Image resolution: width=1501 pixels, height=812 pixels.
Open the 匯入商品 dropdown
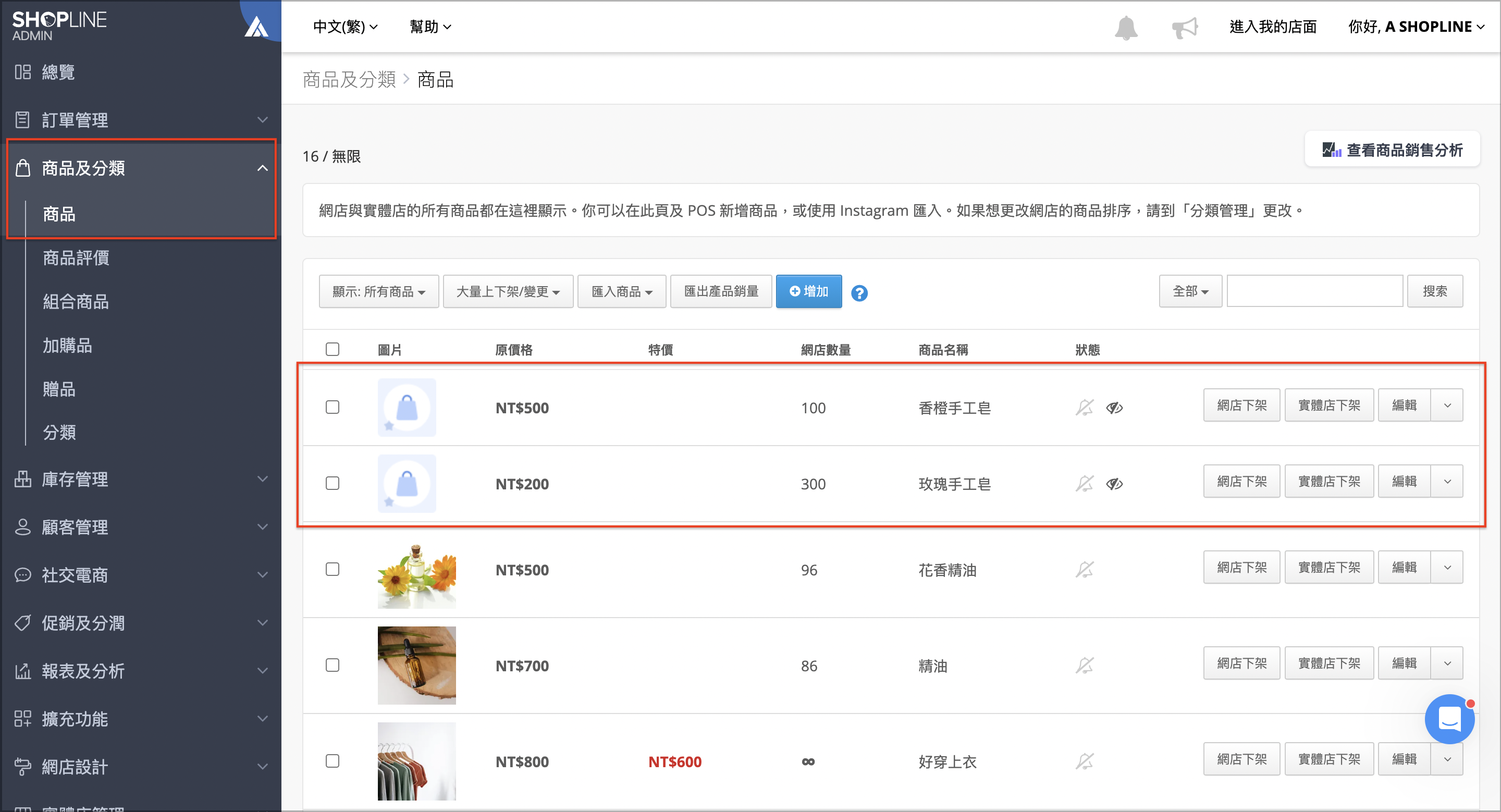click(x=622, y=291)
